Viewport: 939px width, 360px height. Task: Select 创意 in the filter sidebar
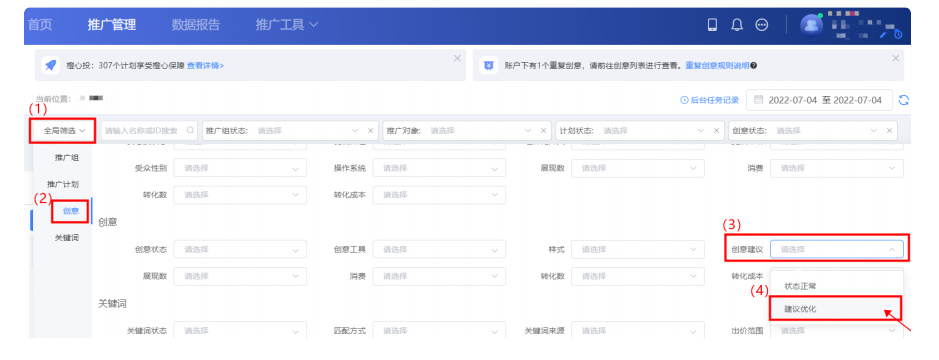70,210
